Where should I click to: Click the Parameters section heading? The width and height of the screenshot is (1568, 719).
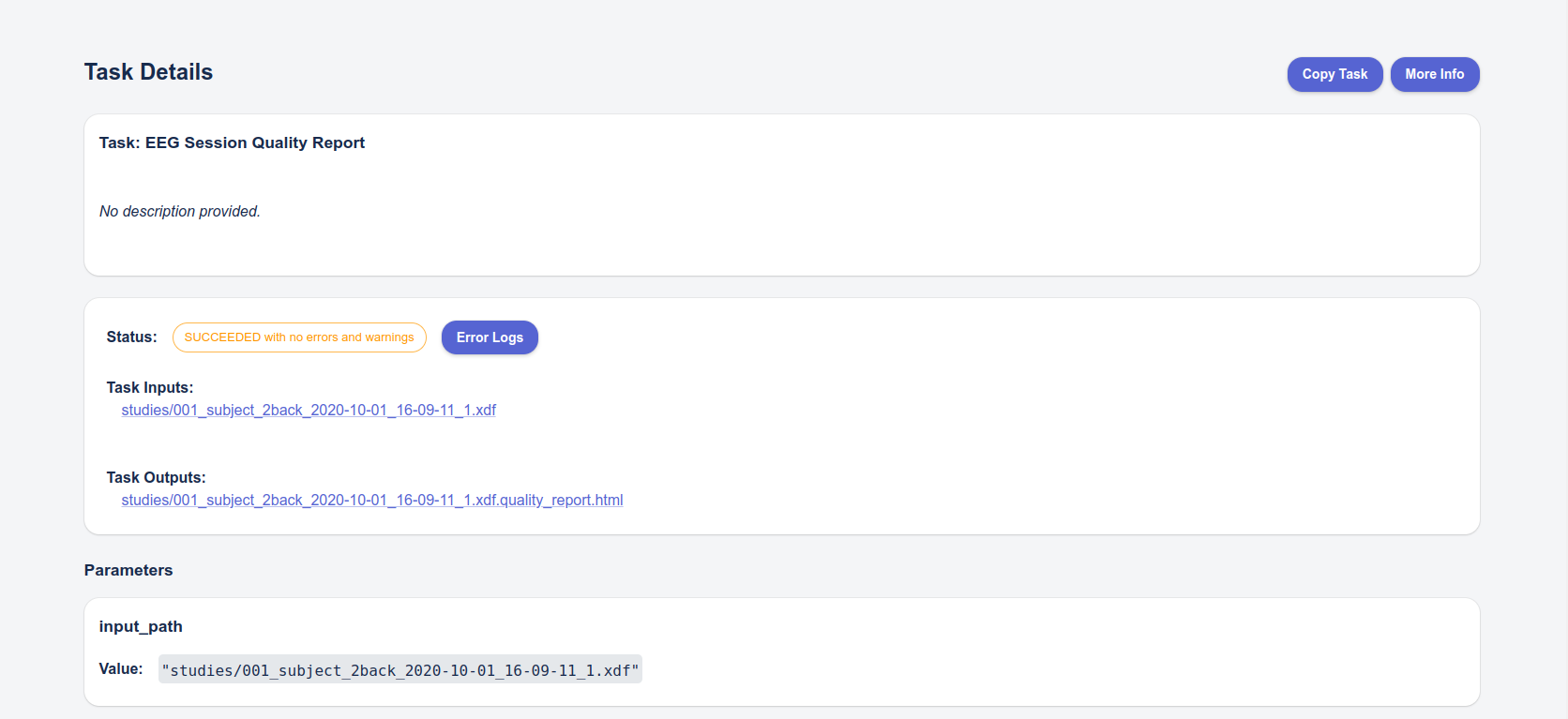(128, 570)
